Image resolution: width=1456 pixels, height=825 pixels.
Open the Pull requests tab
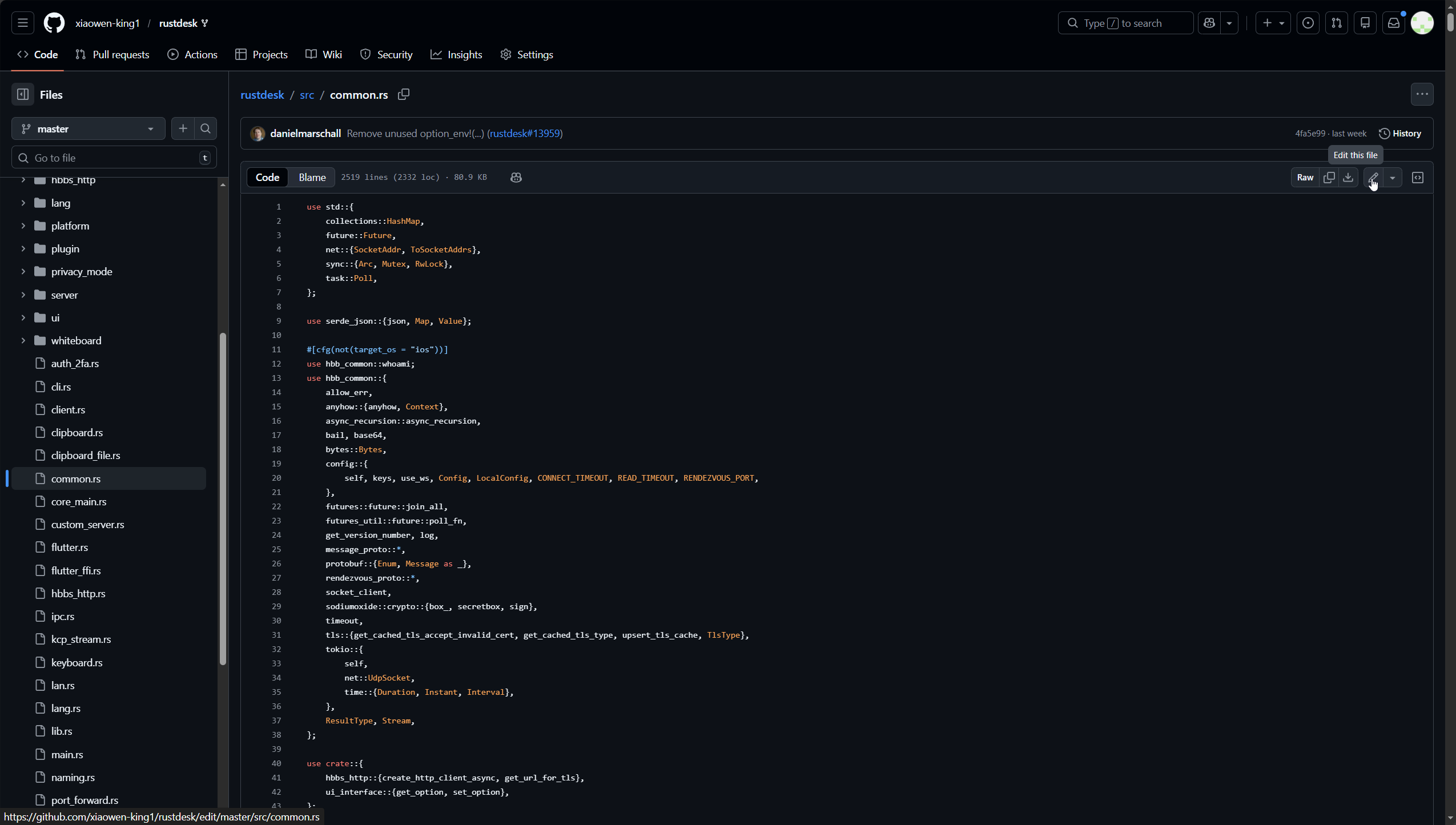pos(112,55)
